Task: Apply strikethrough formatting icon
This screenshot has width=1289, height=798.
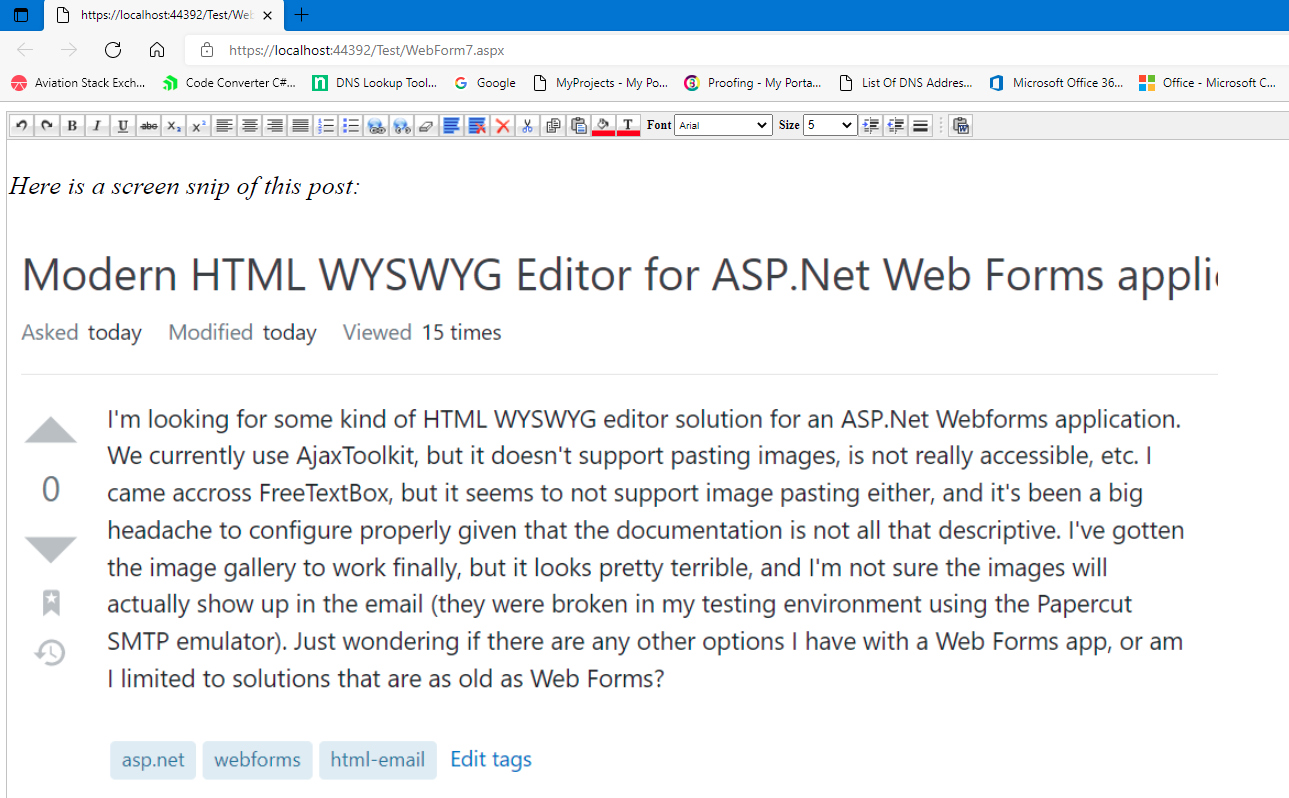Action: pos(149,125)
